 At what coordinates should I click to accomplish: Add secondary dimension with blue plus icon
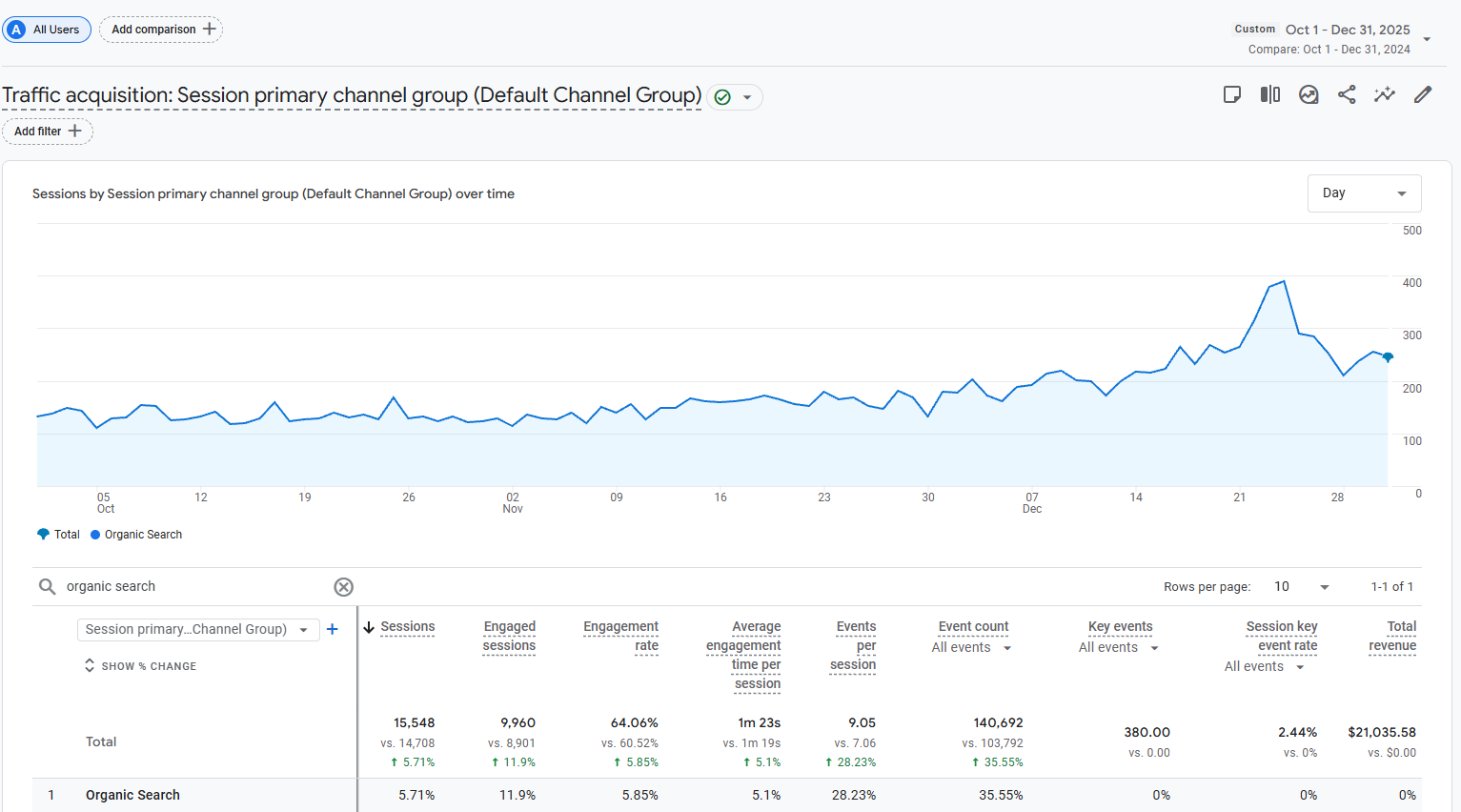coord(333,629)
